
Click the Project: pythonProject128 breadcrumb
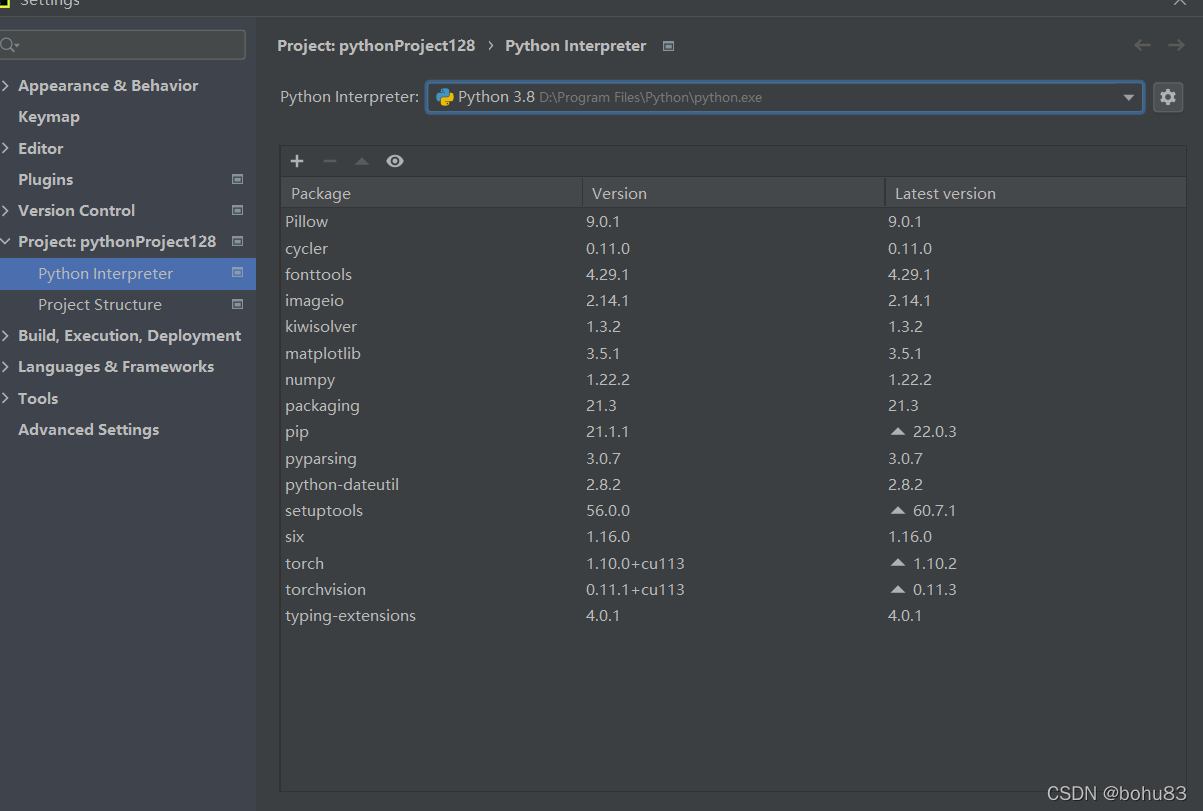(x=376, y=46)
